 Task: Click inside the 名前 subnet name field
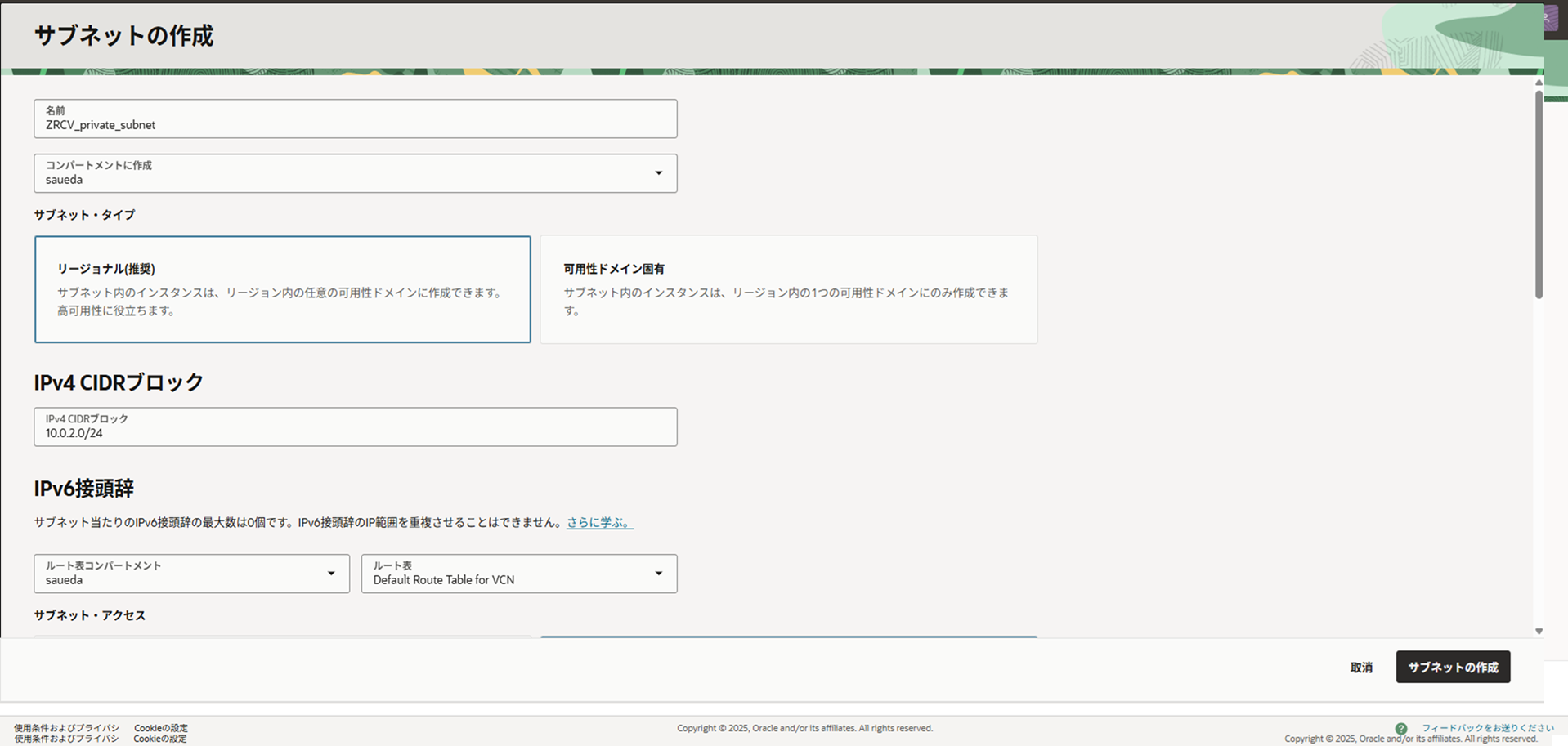(355, 124)
